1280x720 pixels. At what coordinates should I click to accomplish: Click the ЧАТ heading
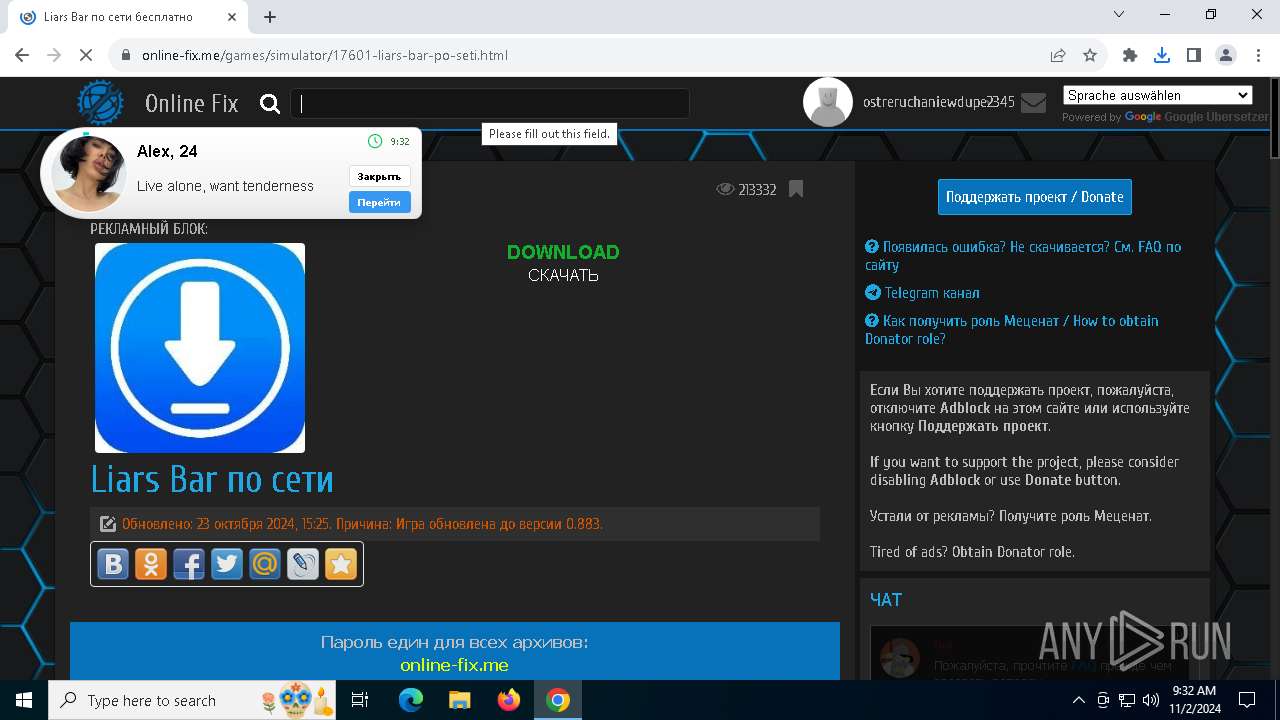tap(886, 600)
